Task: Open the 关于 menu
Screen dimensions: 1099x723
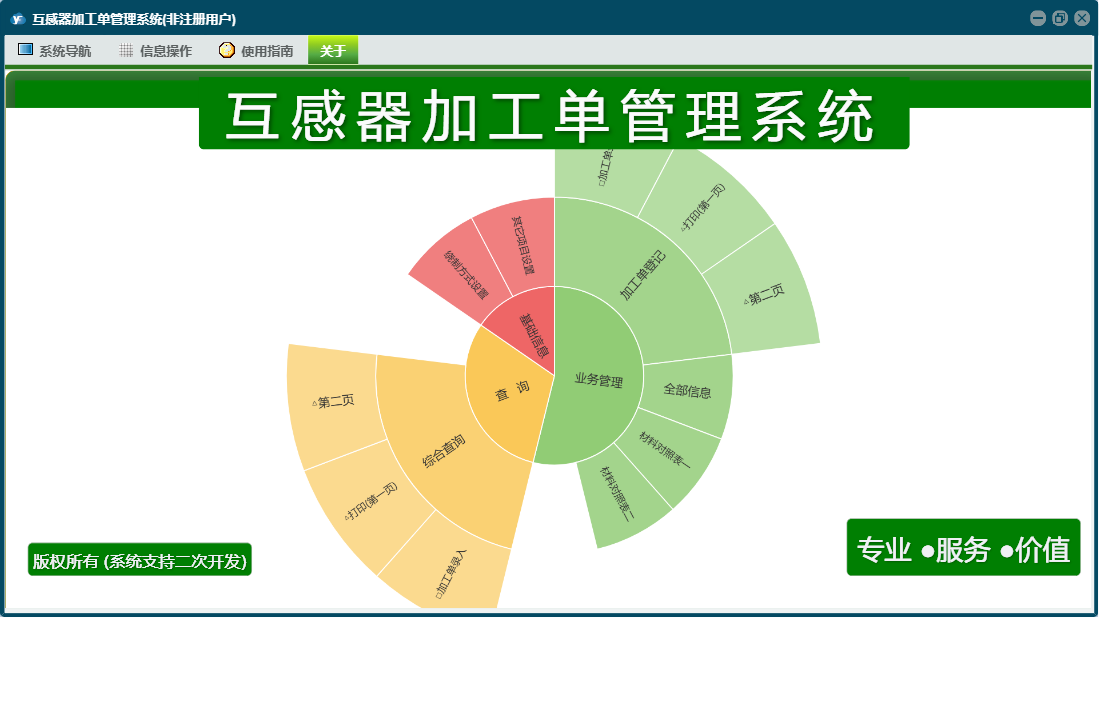Action: tap(333, 50)
